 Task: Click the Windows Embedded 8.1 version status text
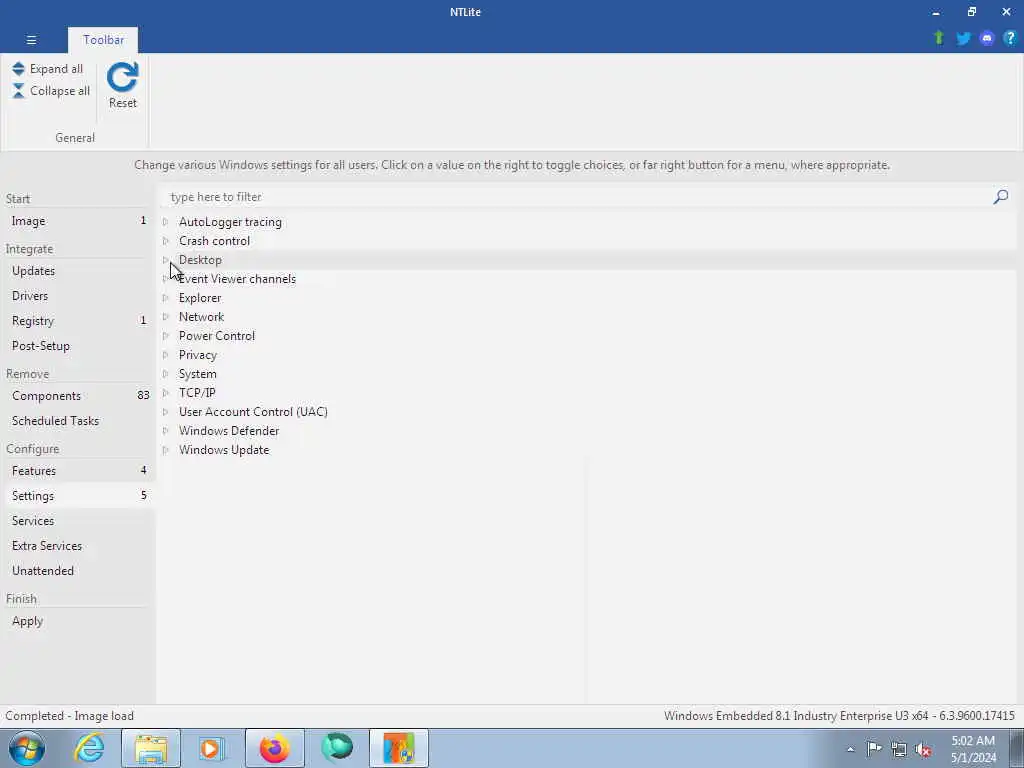pos(839,716)
